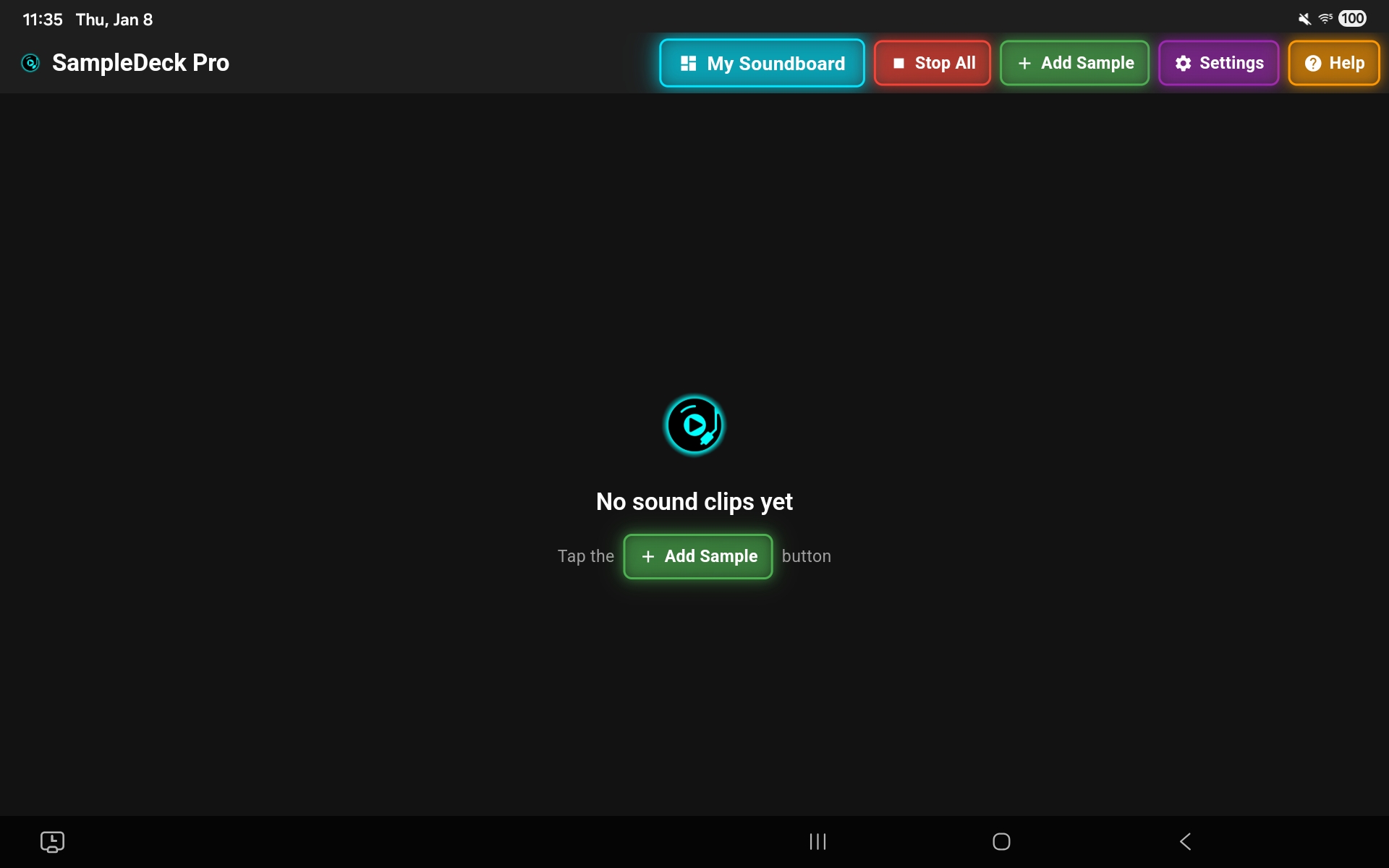1389x868 pixels.
Task: Tap the battery 100 indicator
Action: point(1352,19)
